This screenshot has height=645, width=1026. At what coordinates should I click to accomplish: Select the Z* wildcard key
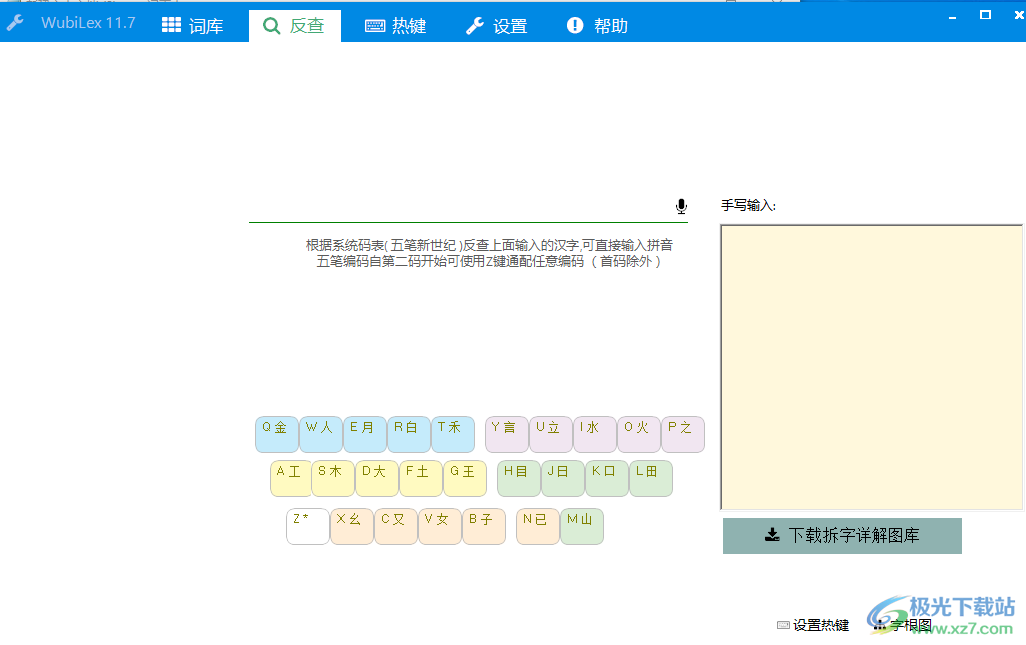(x=307, y=527)
